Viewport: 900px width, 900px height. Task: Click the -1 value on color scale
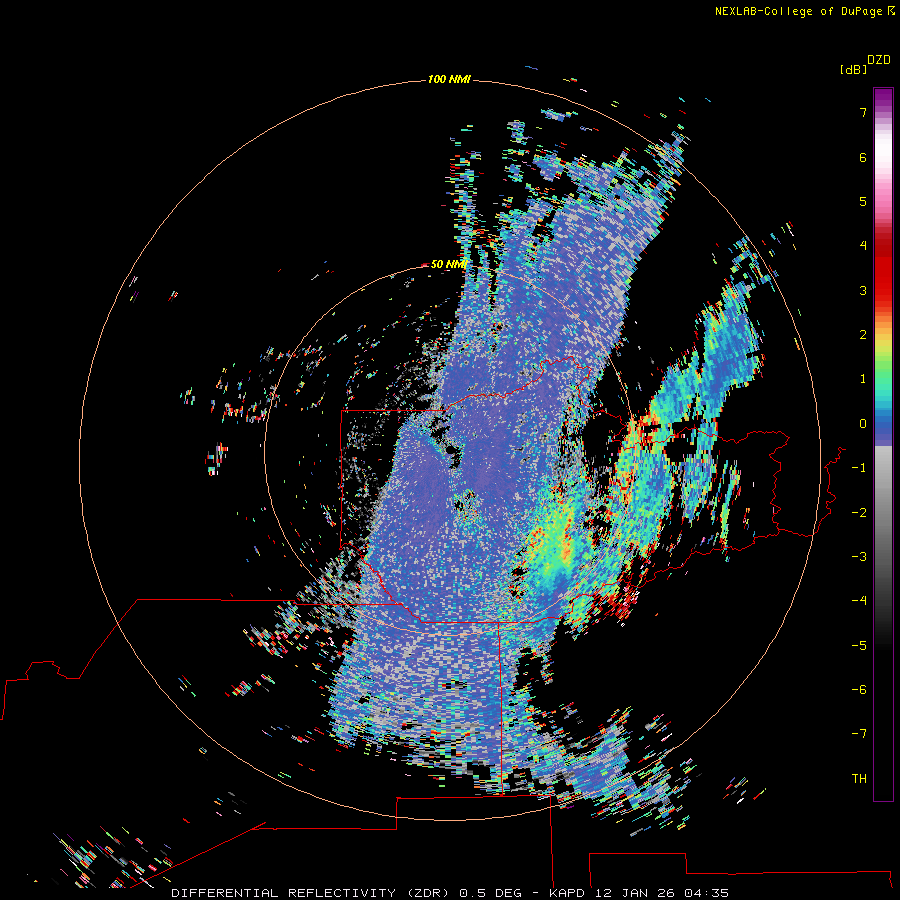pyautogui.click(x=859, y=468)
